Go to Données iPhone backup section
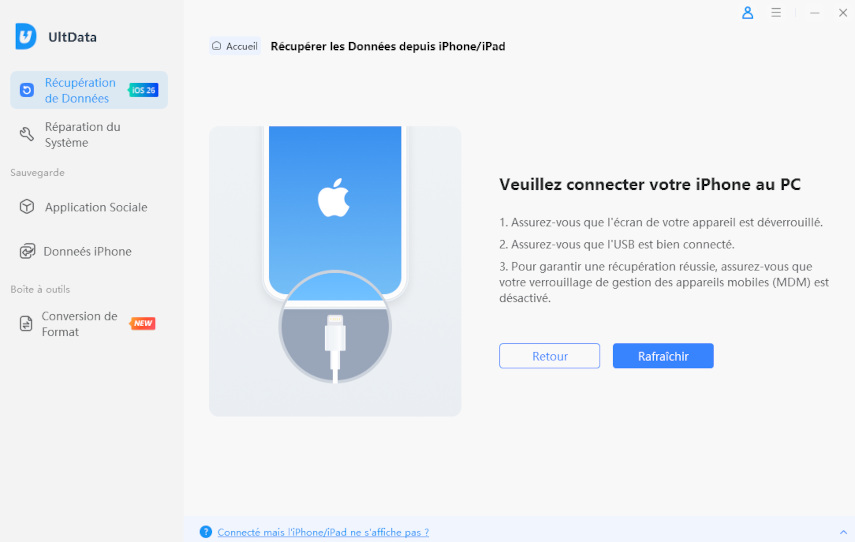Image resolution: width=855 pixels, height=542 pixels. 87,251
